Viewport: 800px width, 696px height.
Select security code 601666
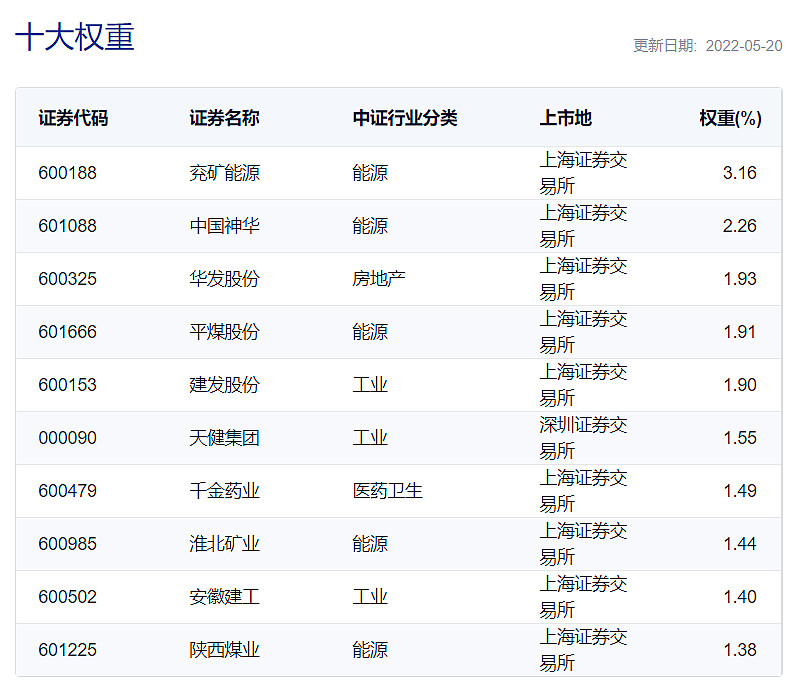click(67, 332)
